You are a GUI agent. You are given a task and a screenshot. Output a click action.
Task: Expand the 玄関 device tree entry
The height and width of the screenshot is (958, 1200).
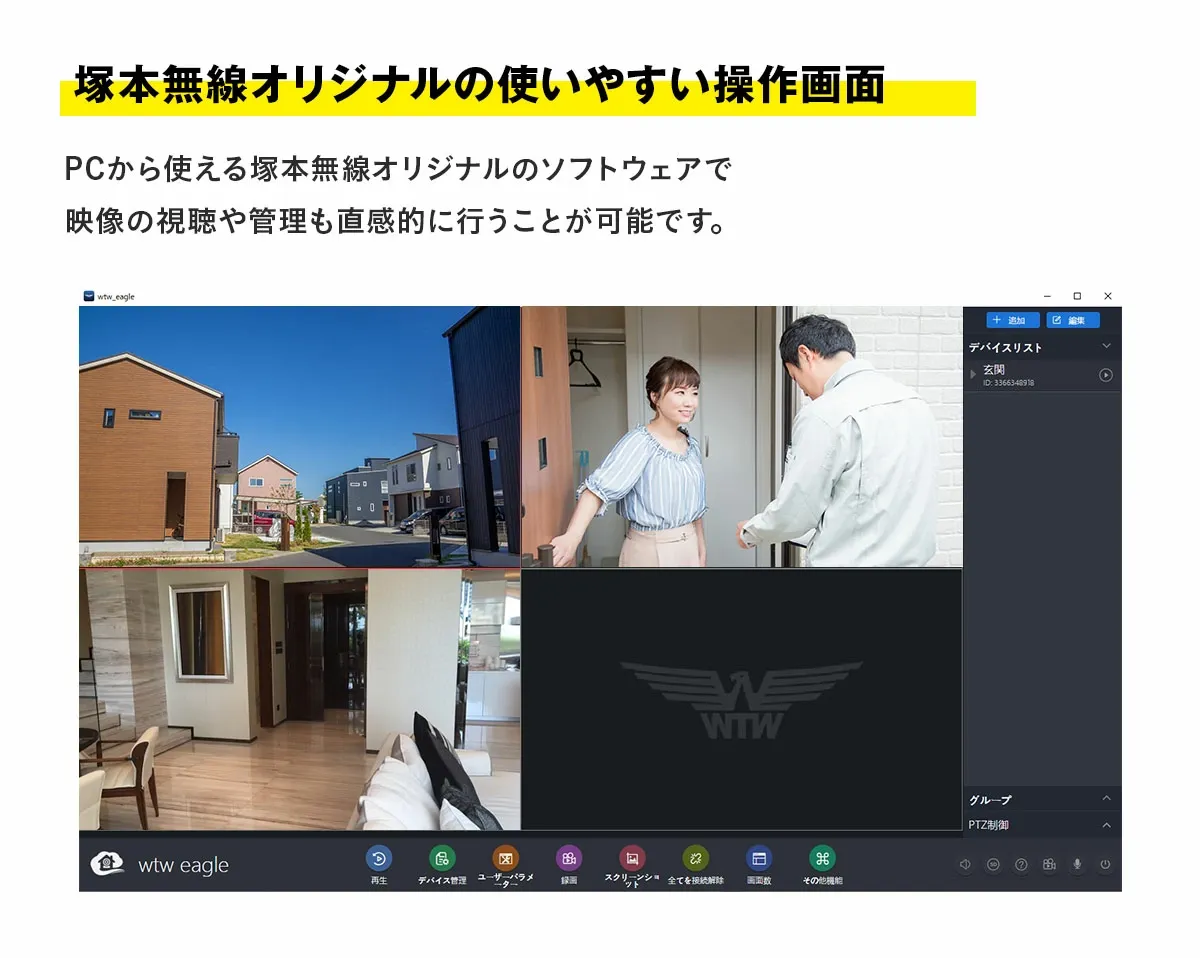tap(972, 374)
